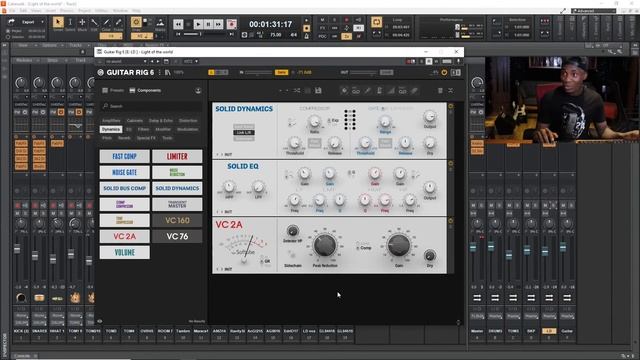Save preset using plugin header disk icon
640x360 pixels.
pyautogui.click(x=166, y=61)
